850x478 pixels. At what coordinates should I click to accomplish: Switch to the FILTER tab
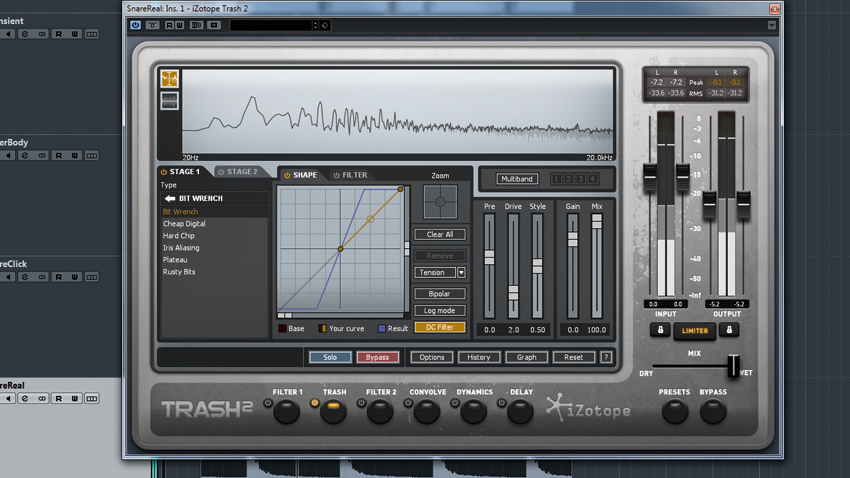click(x=350, y=175)
